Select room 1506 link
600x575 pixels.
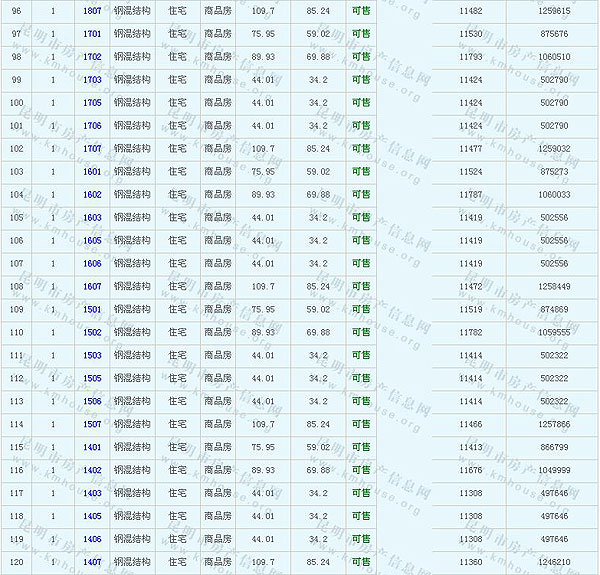tap(92, 401)
